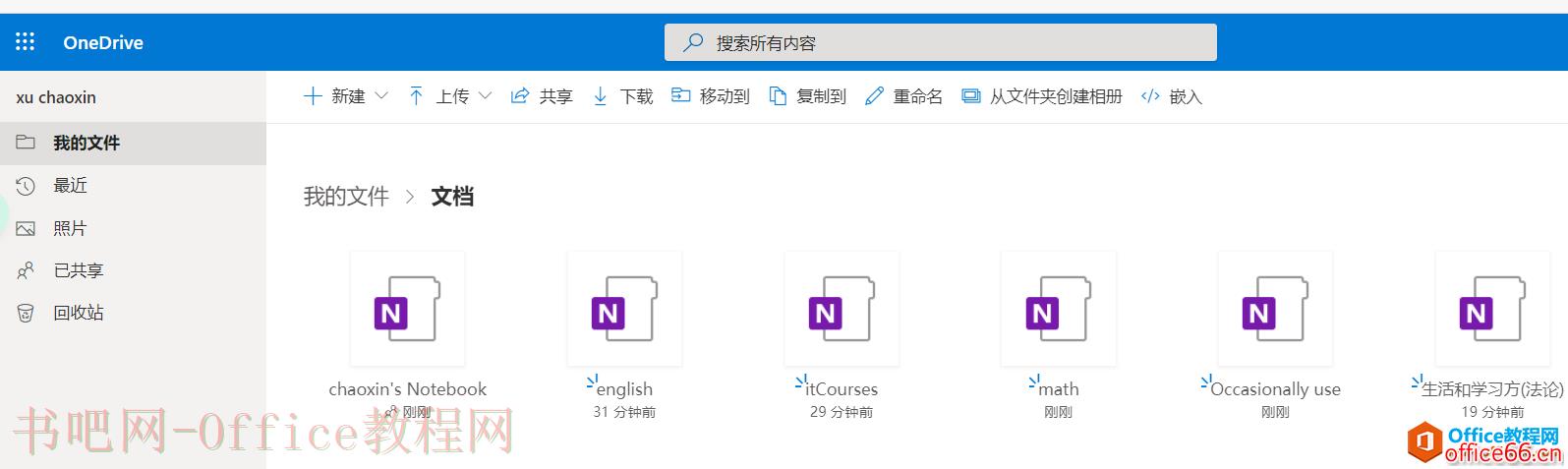Open the app launcher grid icon
1568x469 pixels.
coord(26,41)
